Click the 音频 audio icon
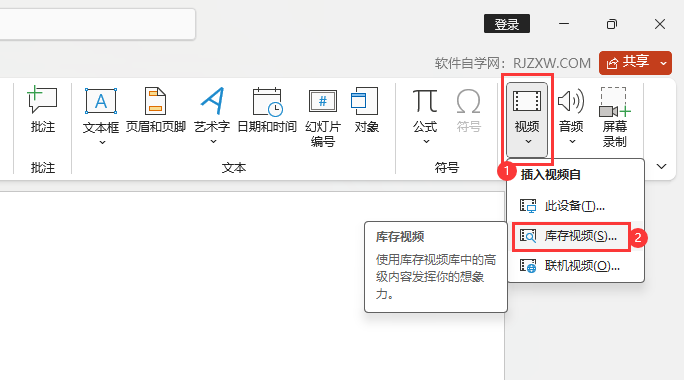The image size is (684, 380). [x=571, y=101]
